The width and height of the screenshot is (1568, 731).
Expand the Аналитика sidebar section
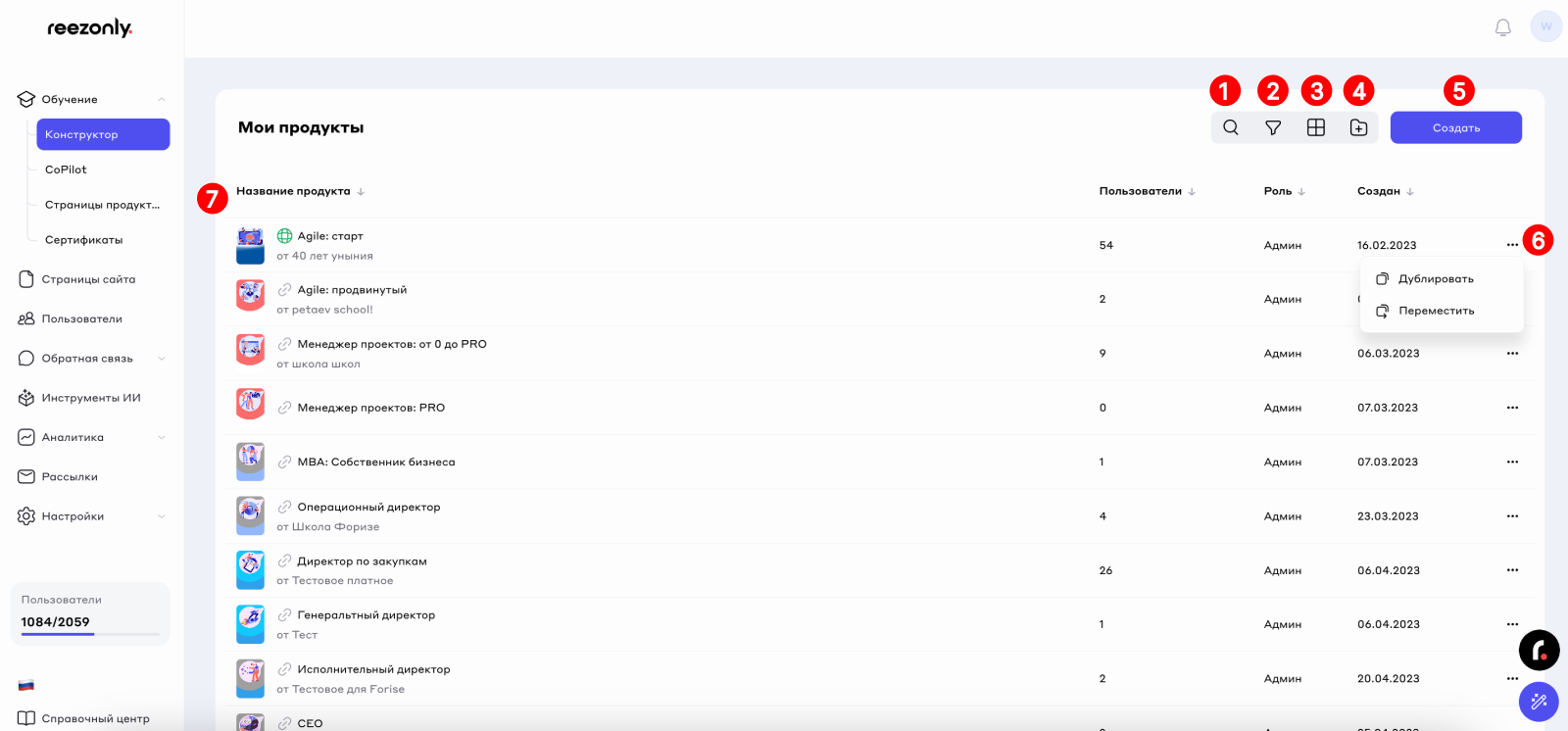[162, 437]
